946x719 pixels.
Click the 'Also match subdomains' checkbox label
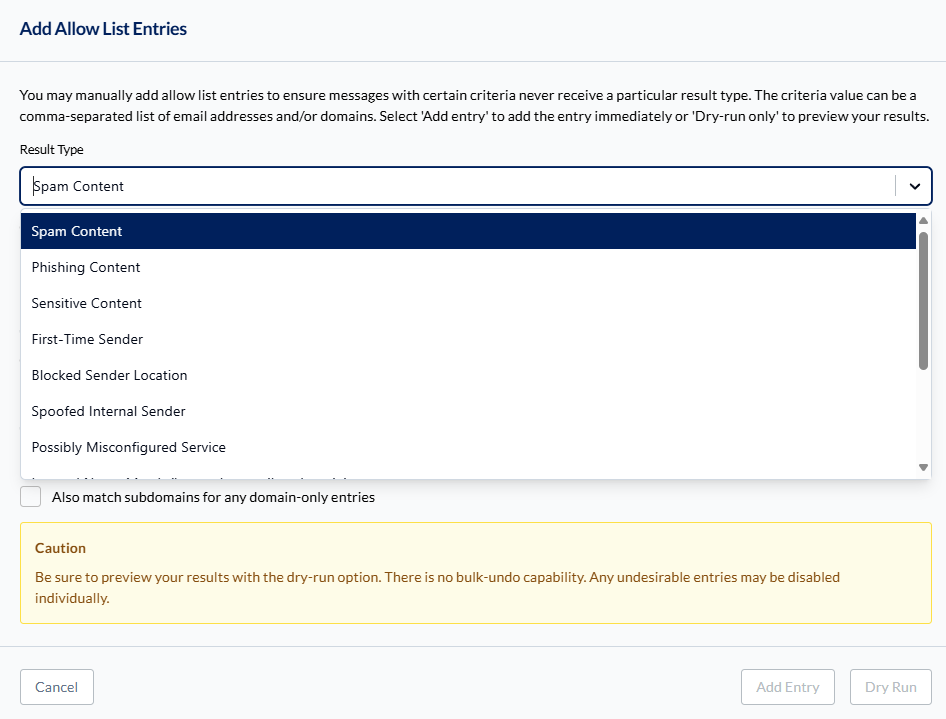[x=213, y=497]
